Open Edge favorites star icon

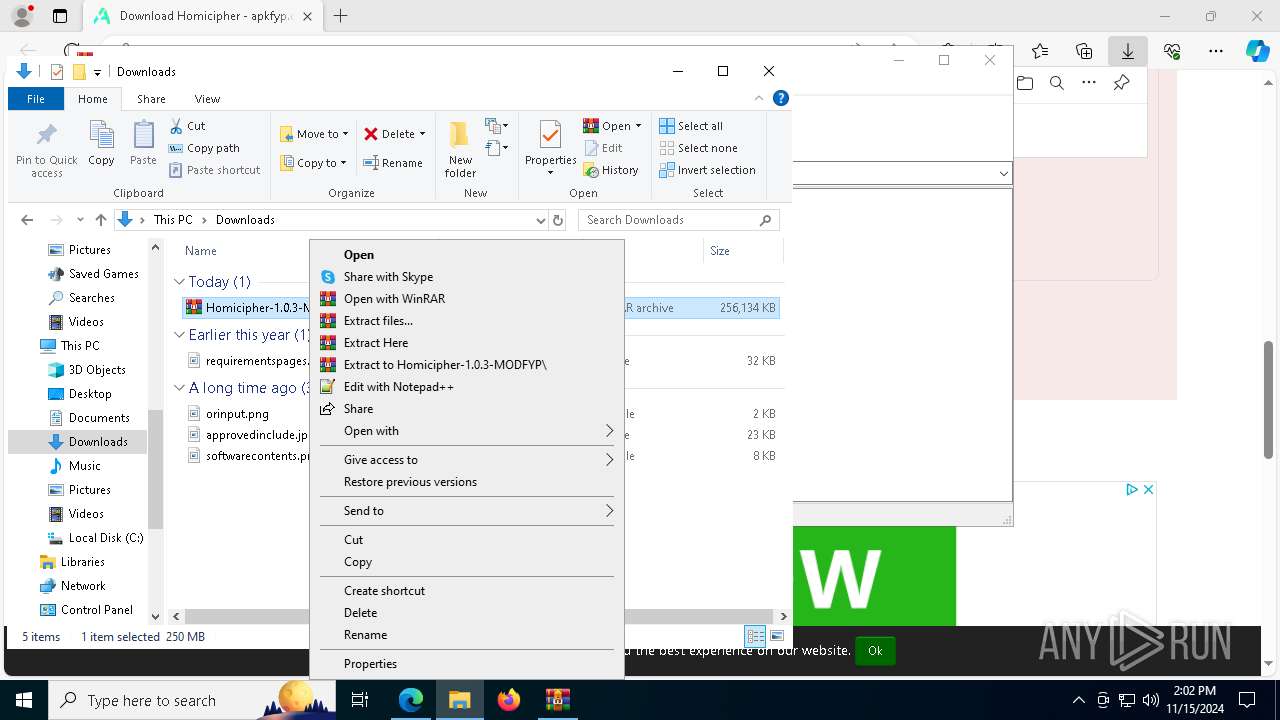[x=1040, y=51]
